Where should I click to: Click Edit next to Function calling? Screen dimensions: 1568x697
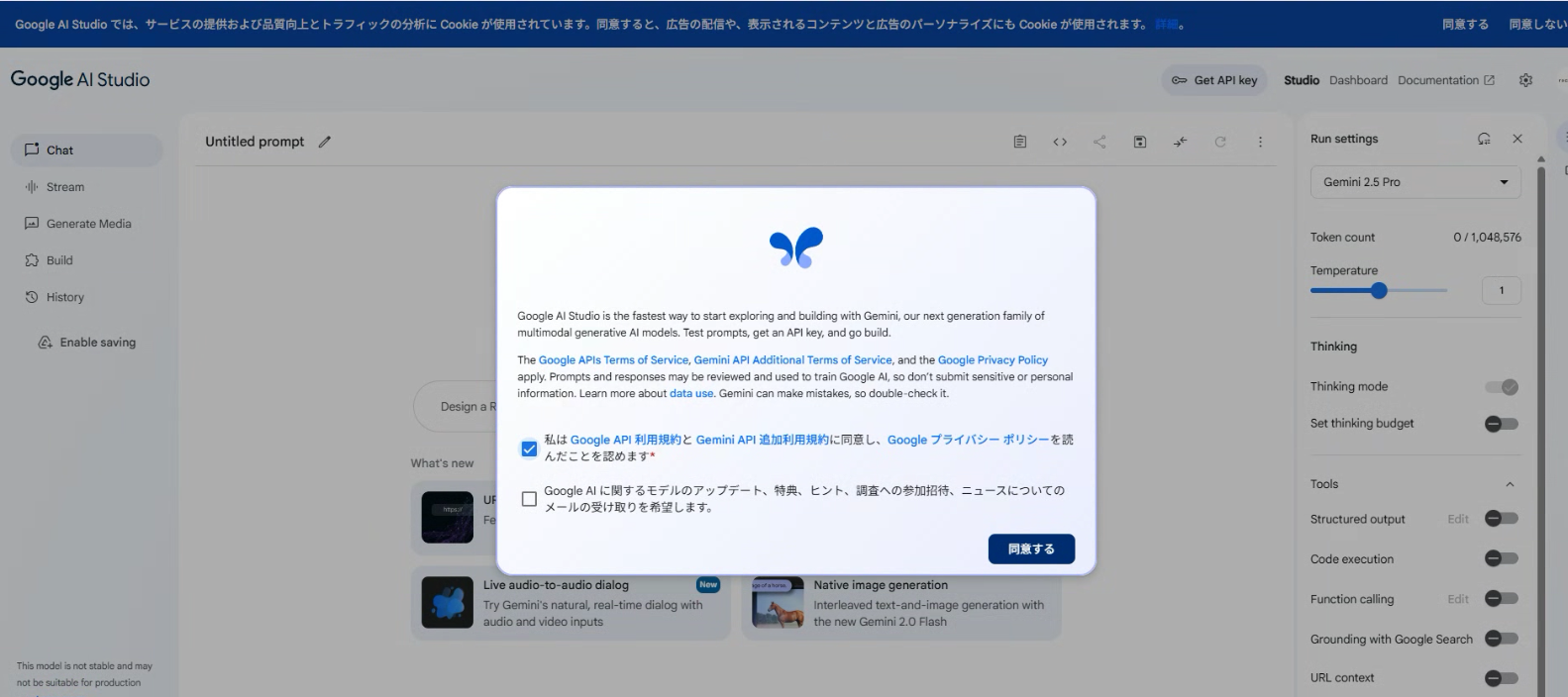pyautogui.click(x=1458, y=599)
